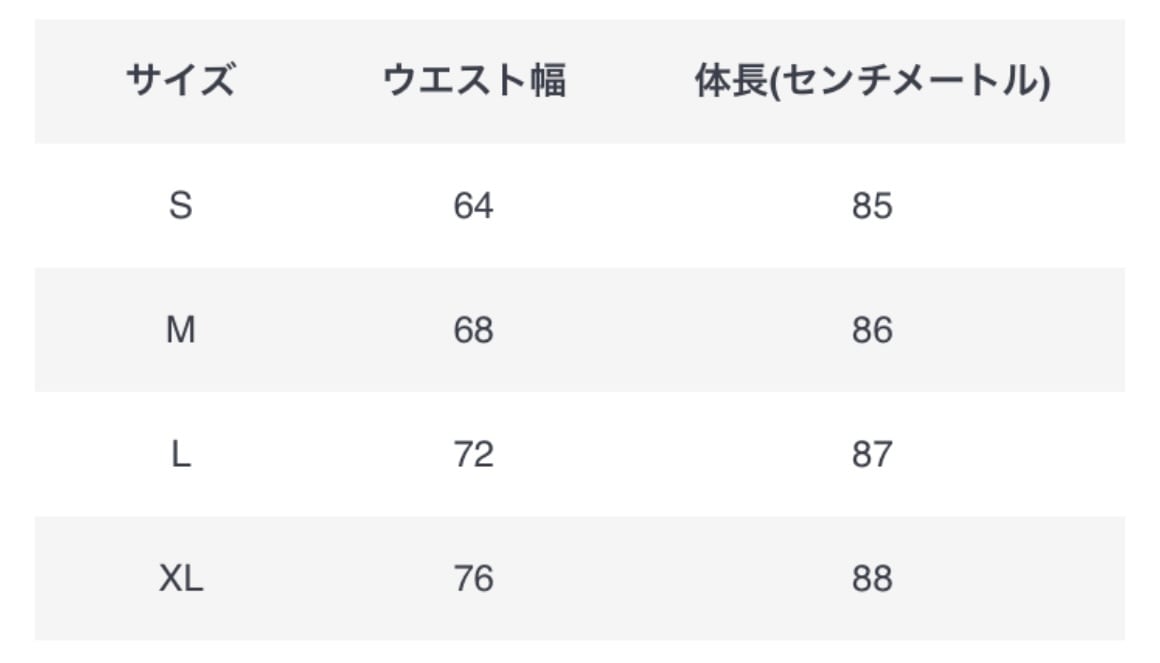Click the ウエスト幅 column header
This screenshot has height=663, width=1160.
point(474,81)
